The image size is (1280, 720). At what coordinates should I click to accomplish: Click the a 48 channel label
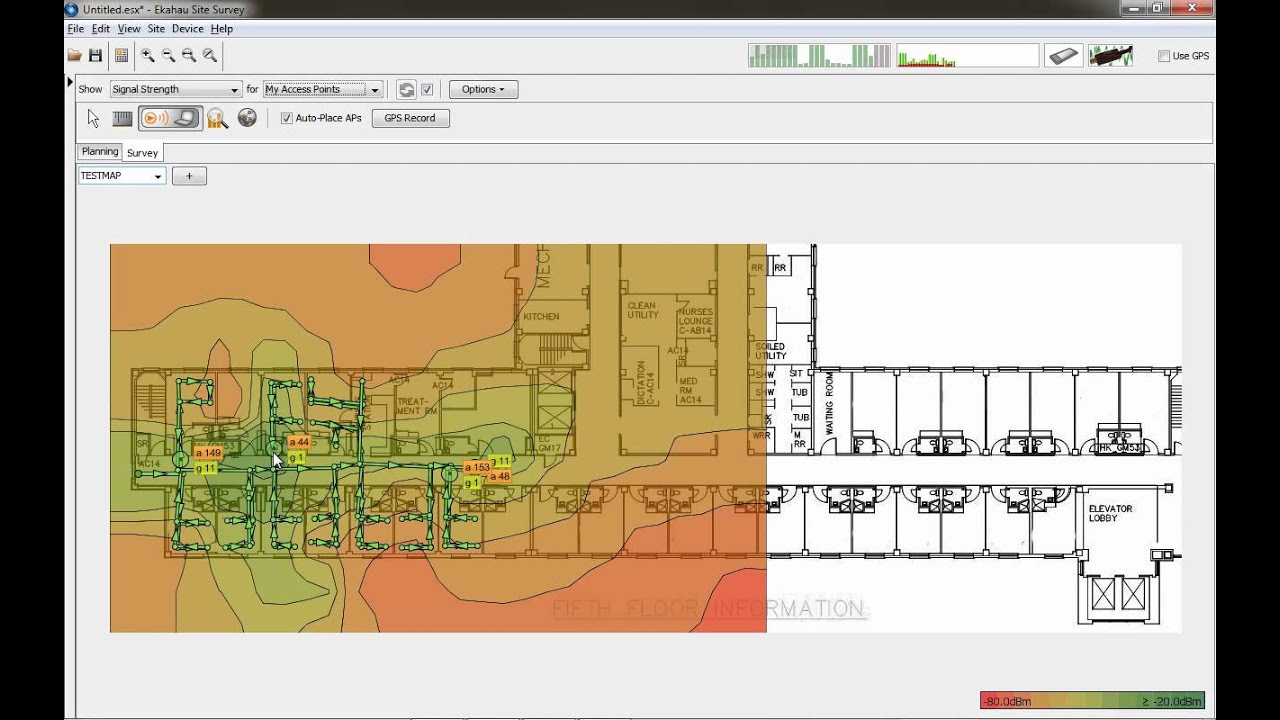click(500, 476)
